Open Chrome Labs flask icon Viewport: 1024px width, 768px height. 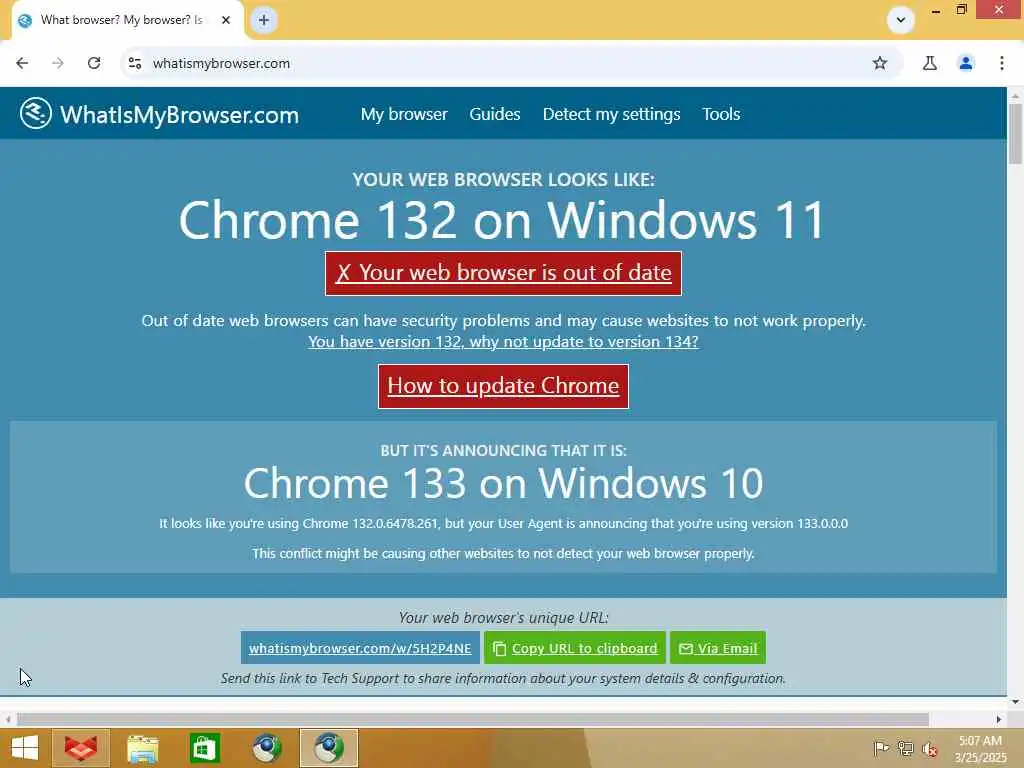pyautogui.click(x=930, y=63)
